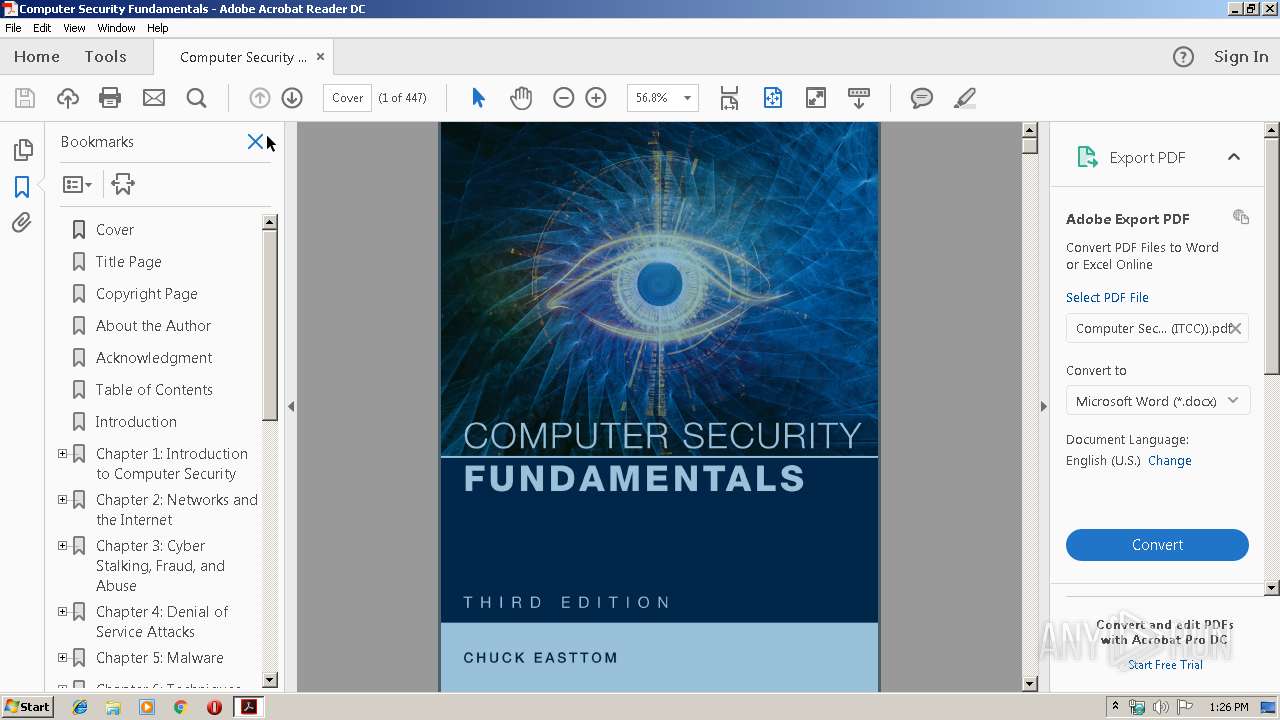This screenshot has height=720, width=1280.
Task: Go to previous page arrow
Action: point(259,98)
